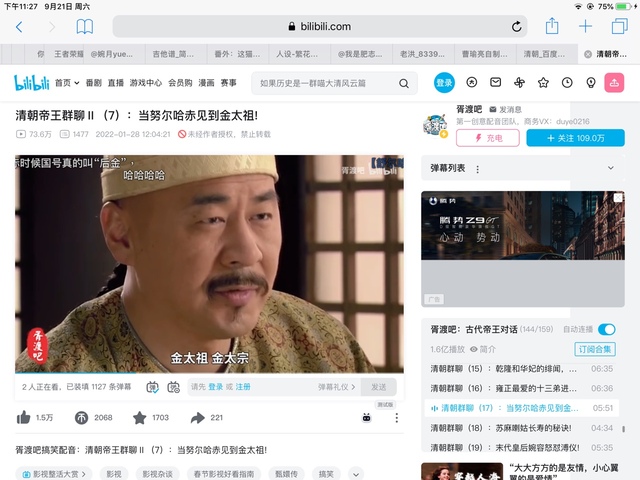This screenshot has width=640, height=480.
Task: Give coins to the video
Action: click(x=82, y=418)
